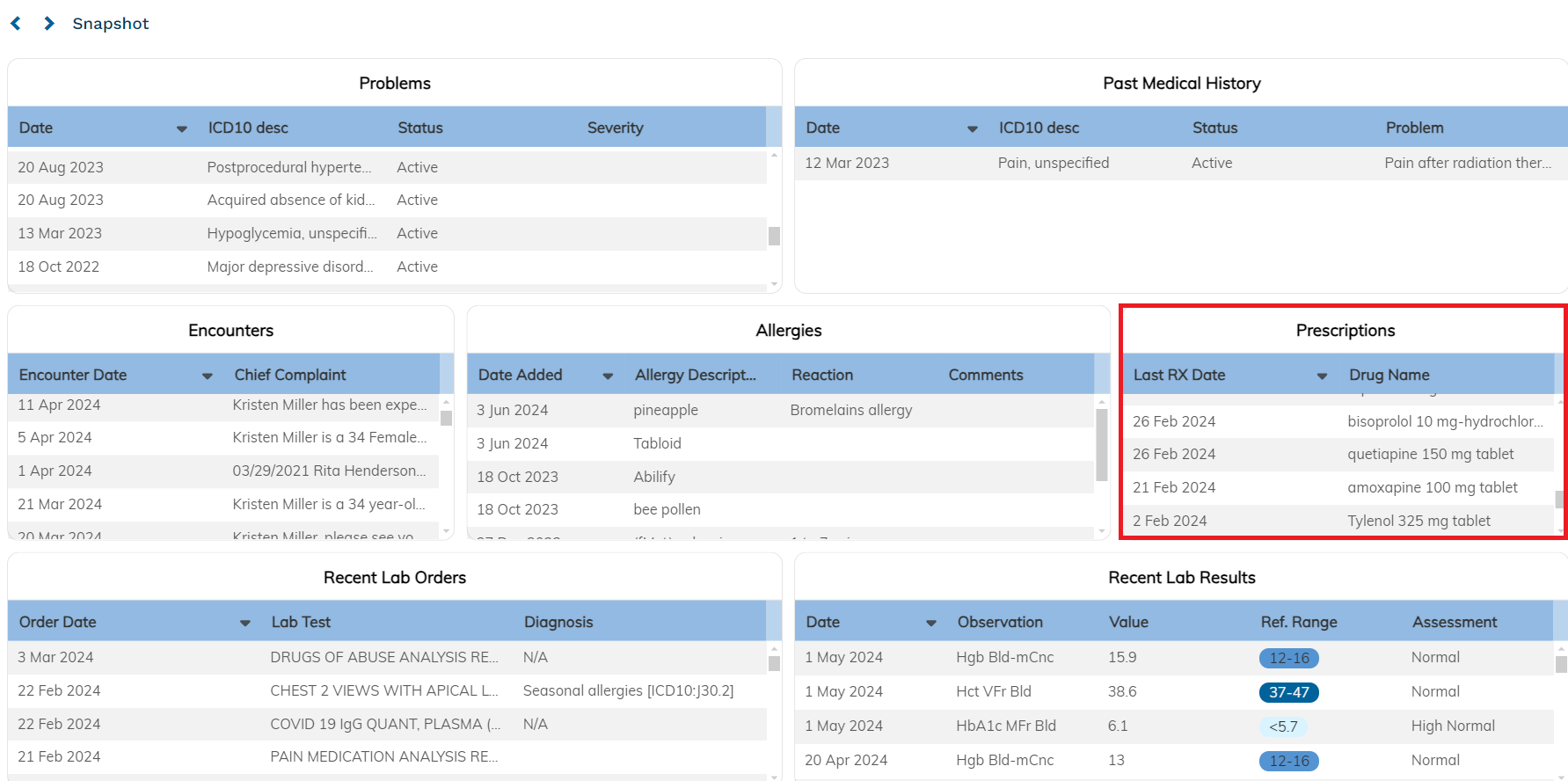Screen dimensions: 1568x781
Task: Click Chief Complaint column header
Action: pos(290,375)
